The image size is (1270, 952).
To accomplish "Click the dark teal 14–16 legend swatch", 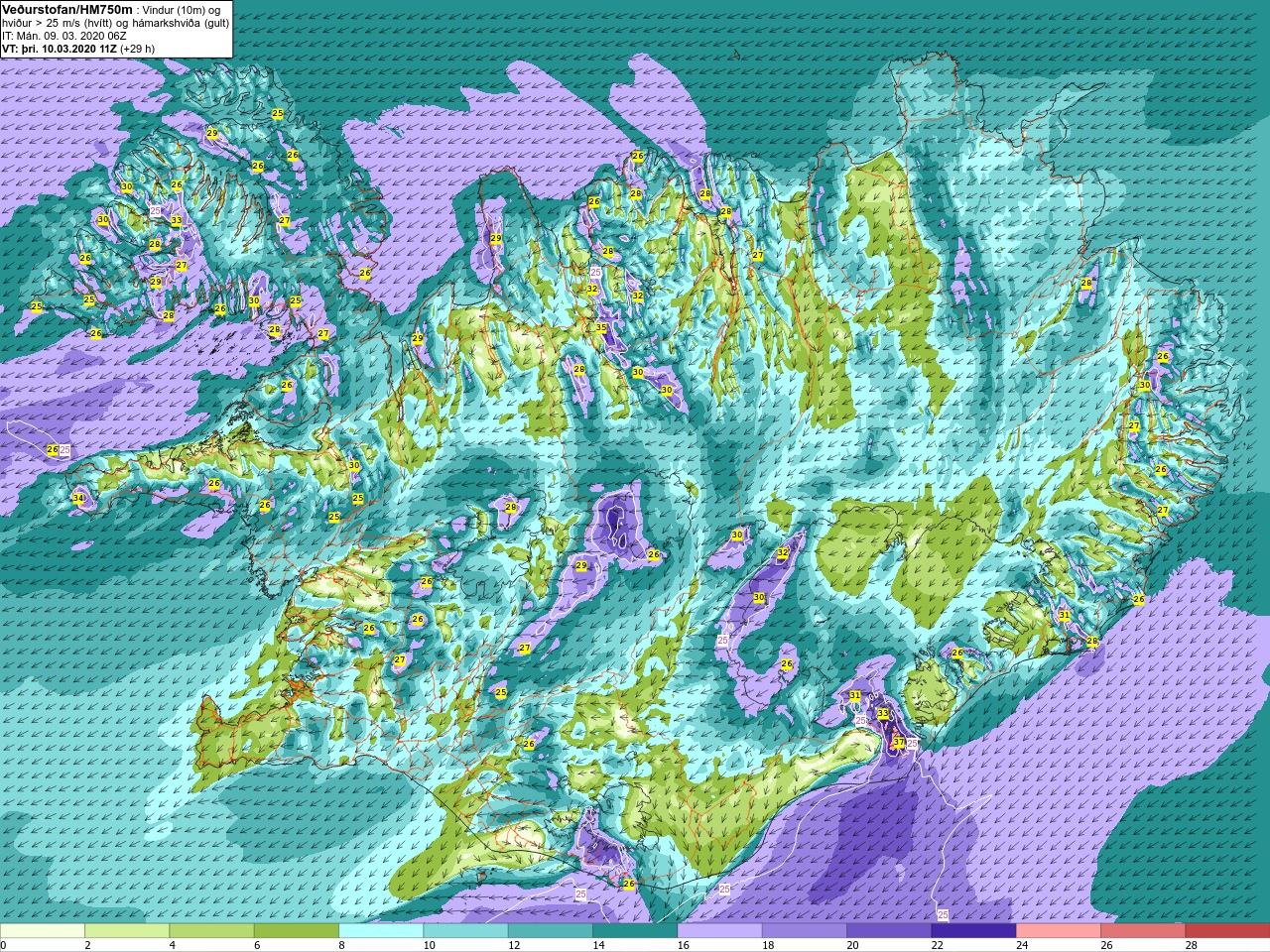I will (x=635, y=931).
